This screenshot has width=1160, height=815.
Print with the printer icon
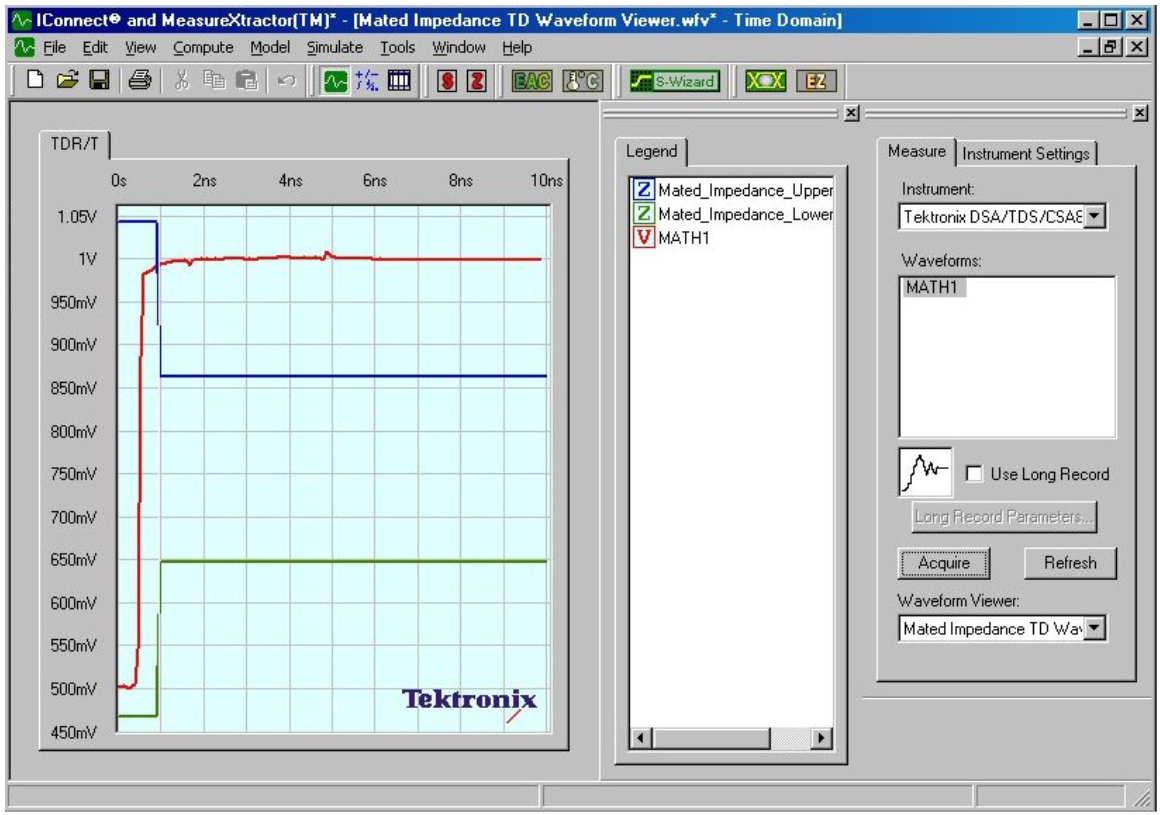click(140, 80)
